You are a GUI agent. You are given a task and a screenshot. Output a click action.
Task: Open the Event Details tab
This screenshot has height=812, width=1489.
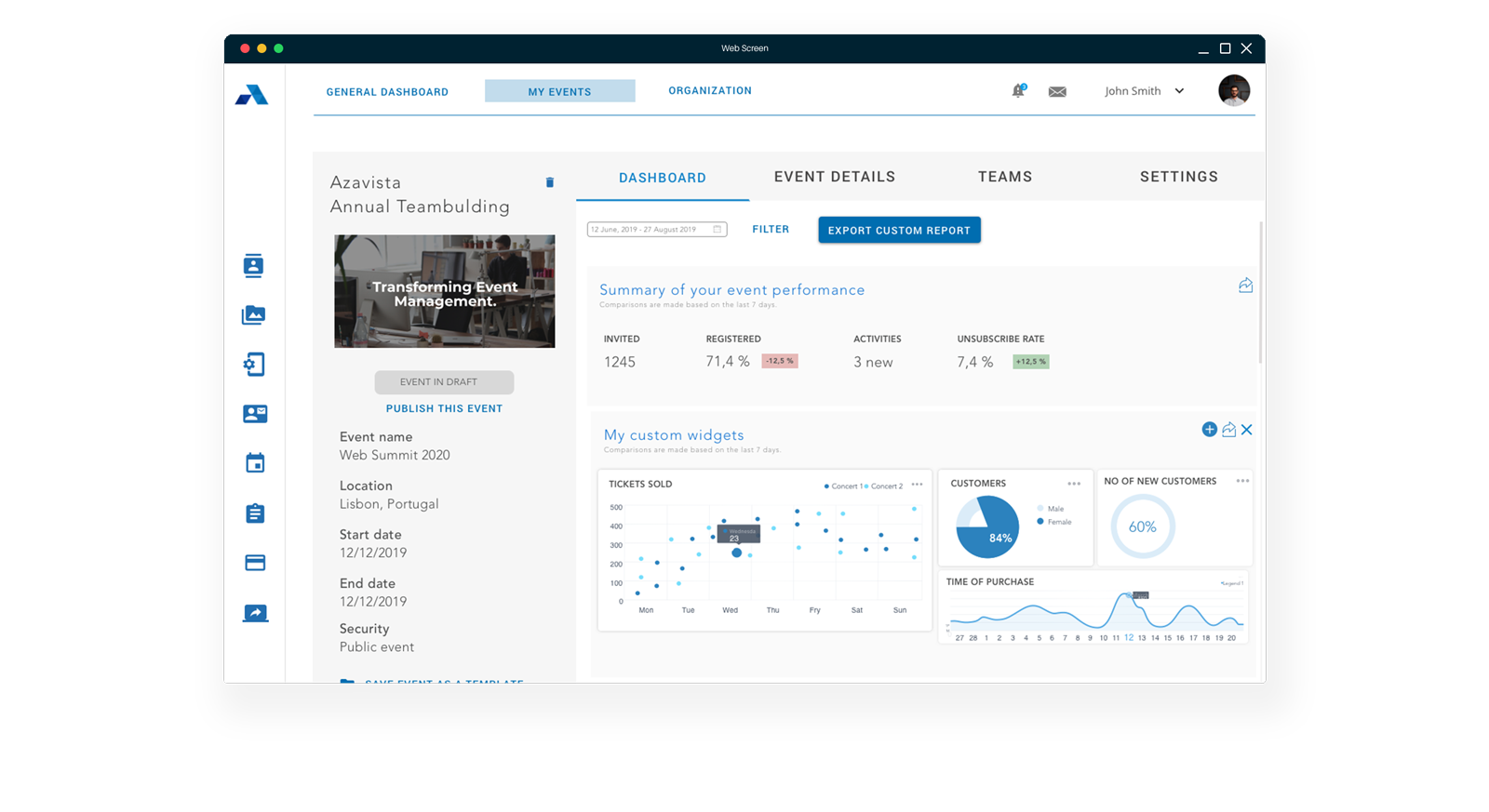[x=835, y=177]
